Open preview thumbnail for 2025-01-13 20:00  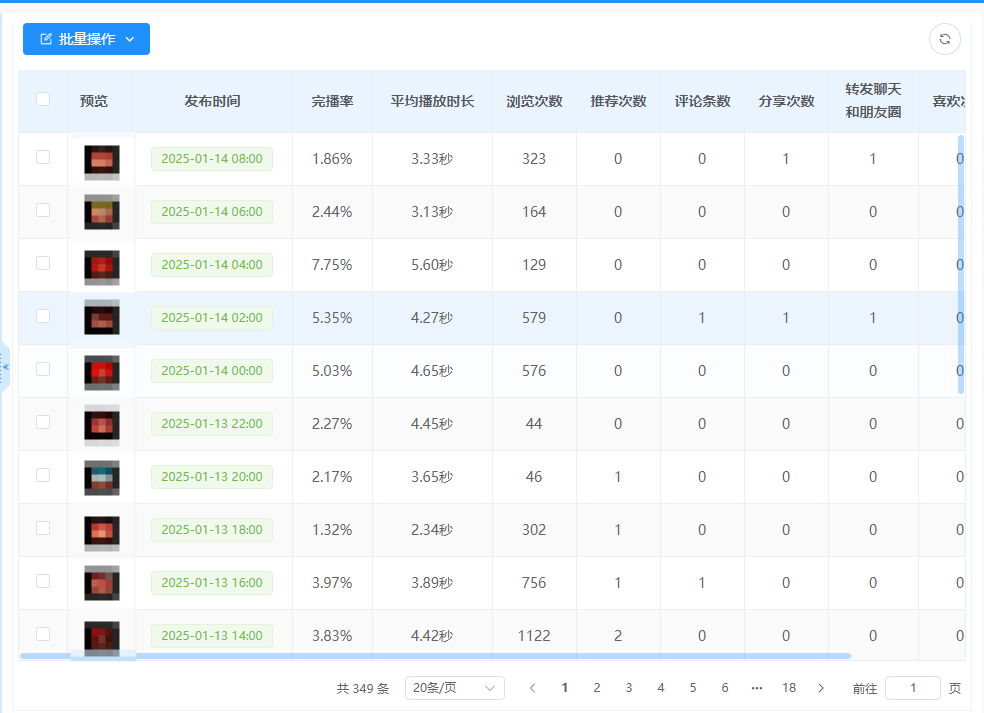[102, 478]
